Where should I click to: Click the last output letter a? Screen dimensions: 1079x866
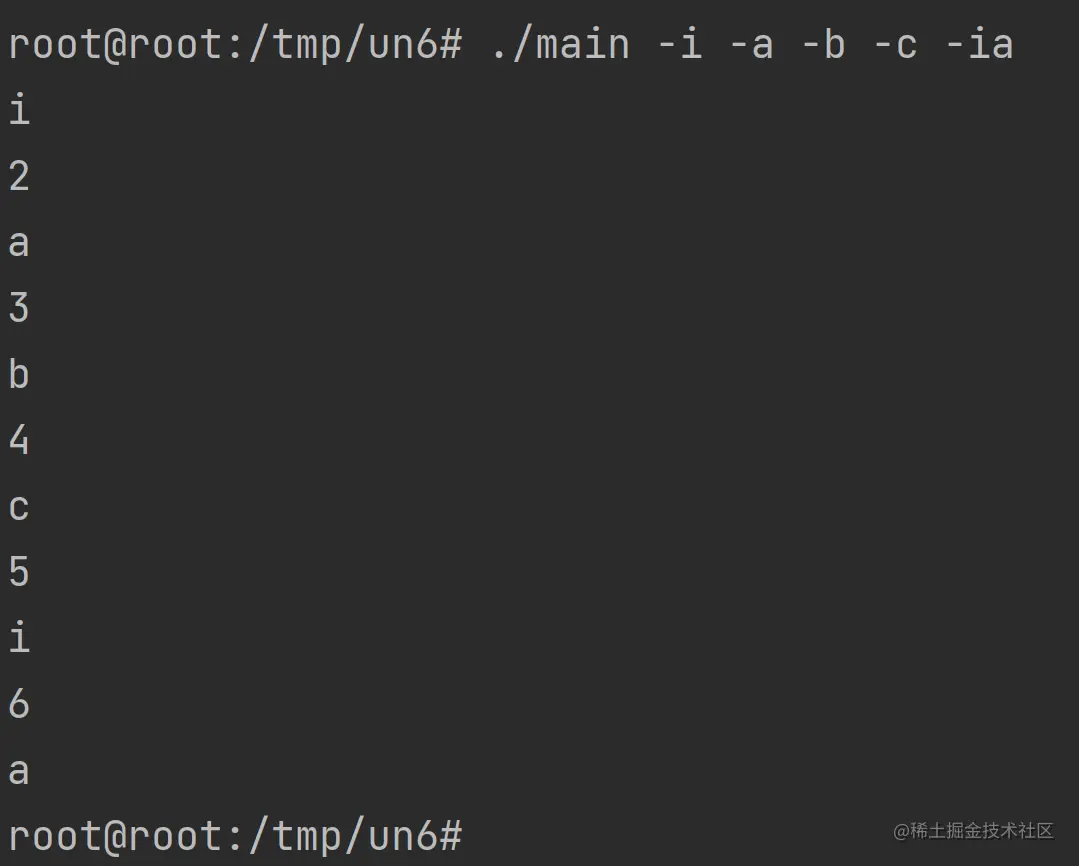(19, 771)
